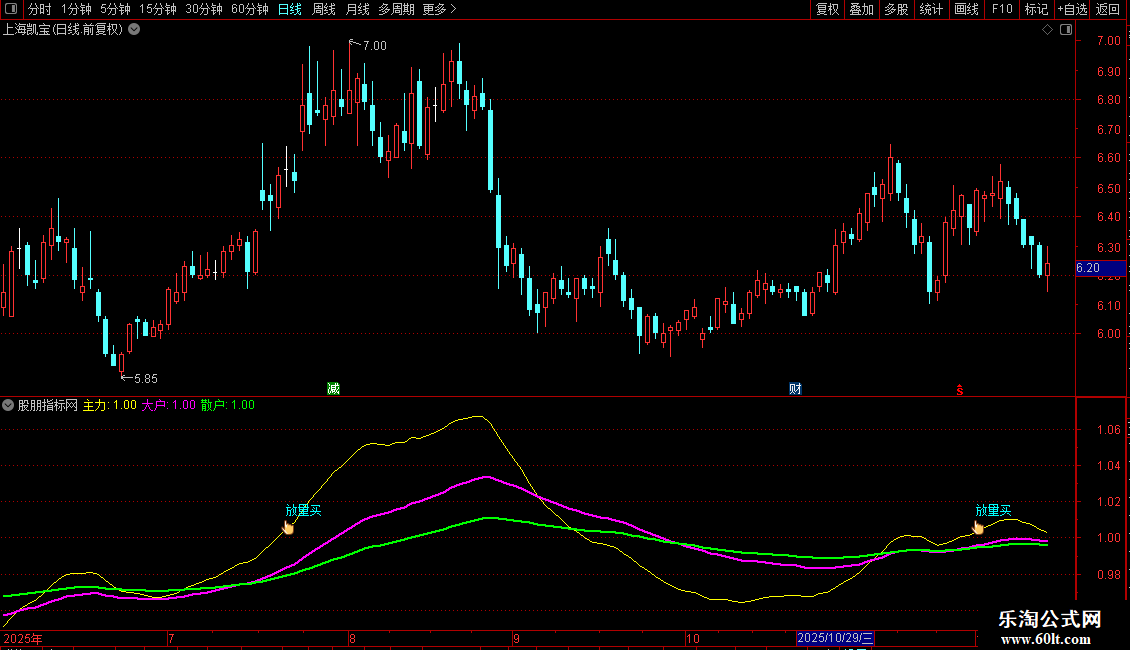Click month 10 on the time axis
1130x650 pixels.
[x=693, y=638]
